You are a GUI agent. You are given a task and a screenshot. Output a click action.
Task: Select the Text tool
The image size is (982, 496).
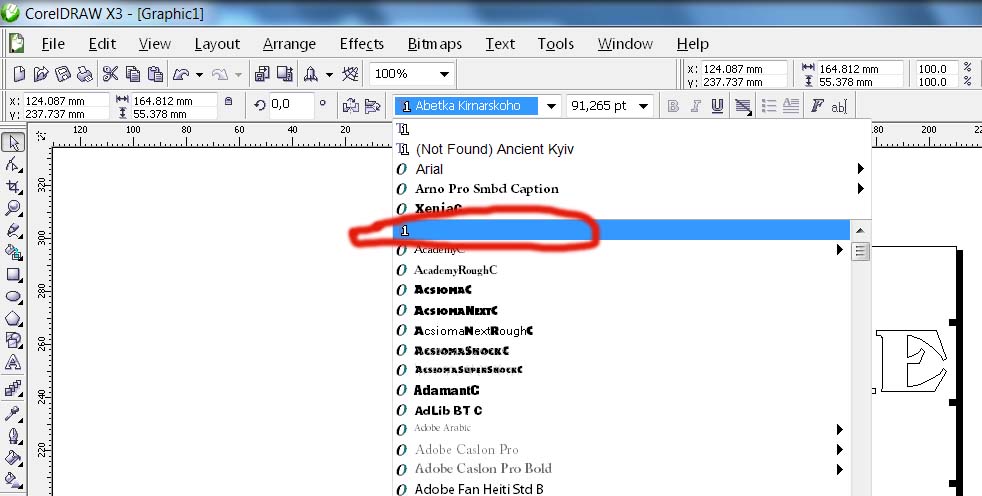(x=13, y=362)
